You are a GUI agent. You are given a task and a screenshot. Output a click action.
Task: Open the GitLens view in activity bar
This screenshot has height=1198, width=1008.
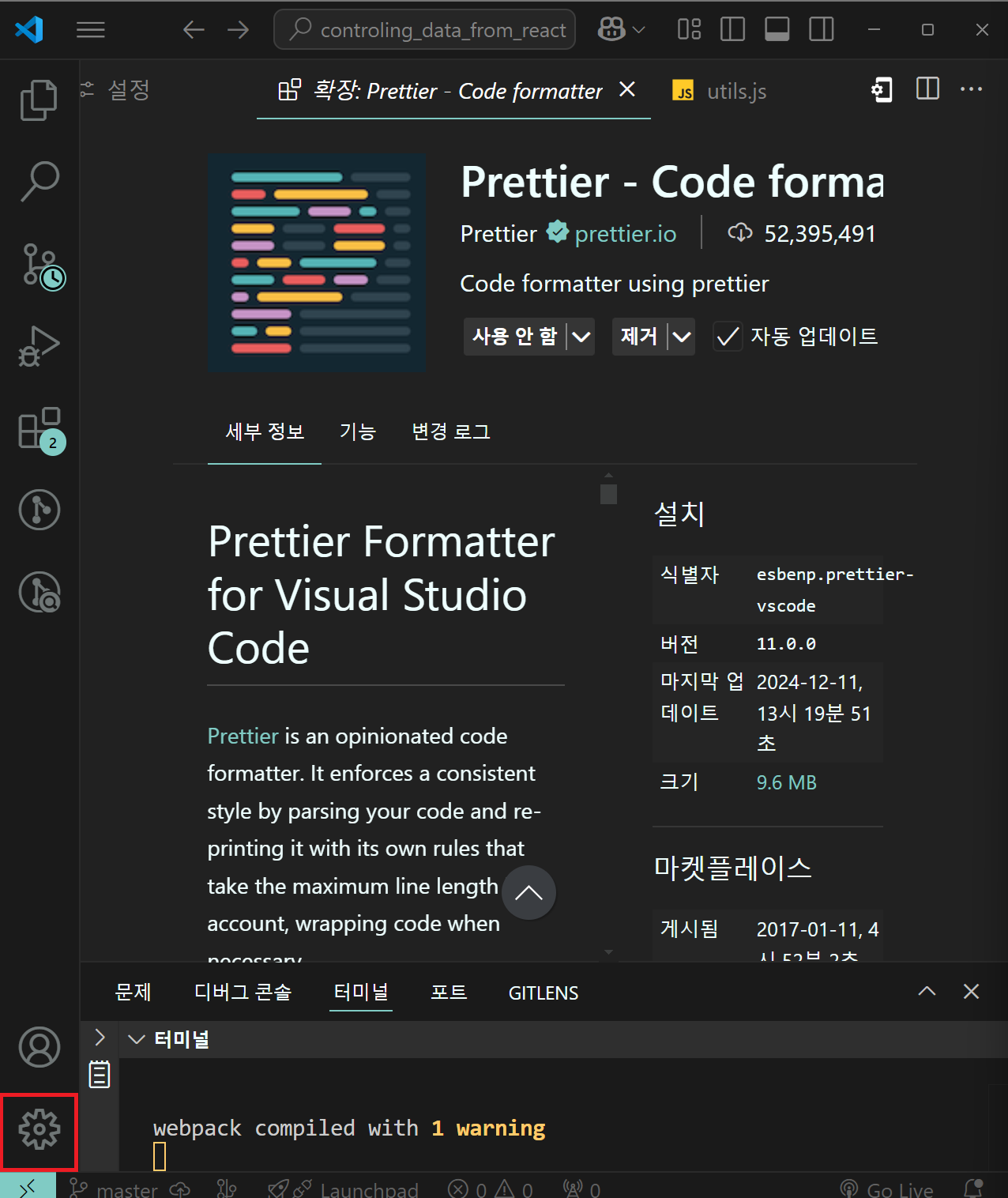click(x=39, y=510)
